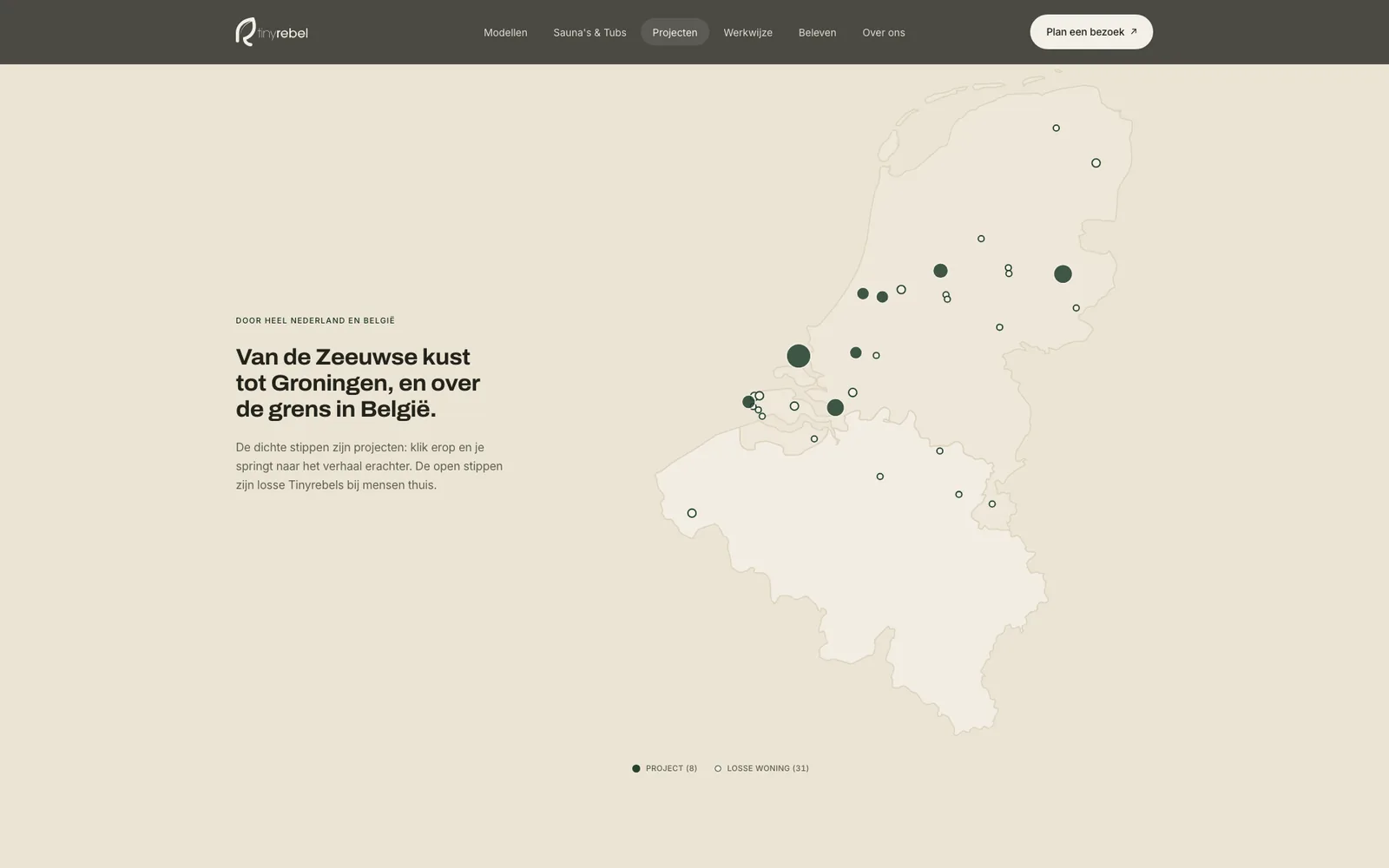Select the large filled project dot near the eastern border
The width and height of the screenshot is (1389, 868).
click(x=1063, y=274)
